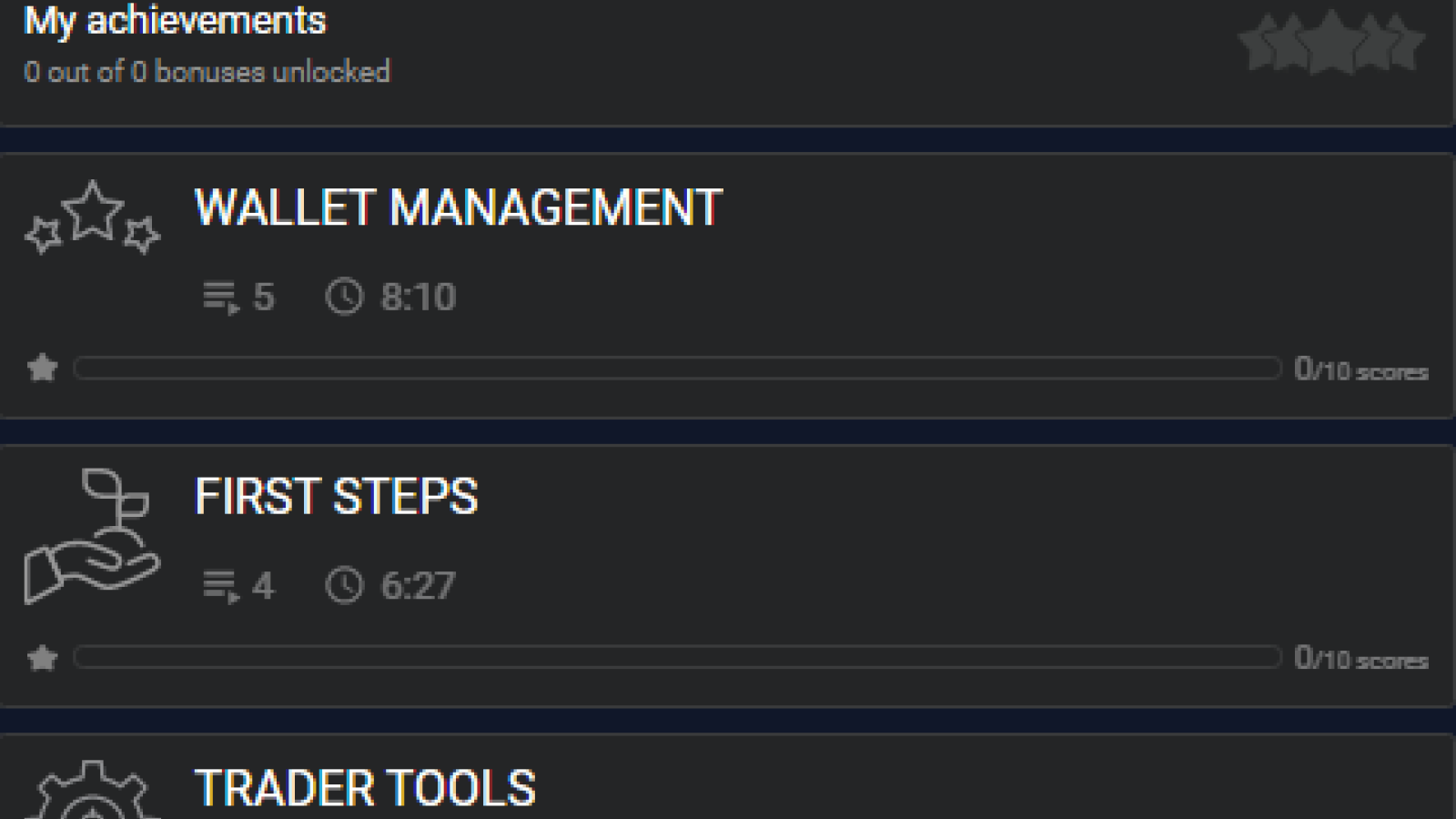Click the First Steps 0/10 scores label
Viewport: 1456px width, 819px height.
pyautogui.click(x=1361, y=657)
